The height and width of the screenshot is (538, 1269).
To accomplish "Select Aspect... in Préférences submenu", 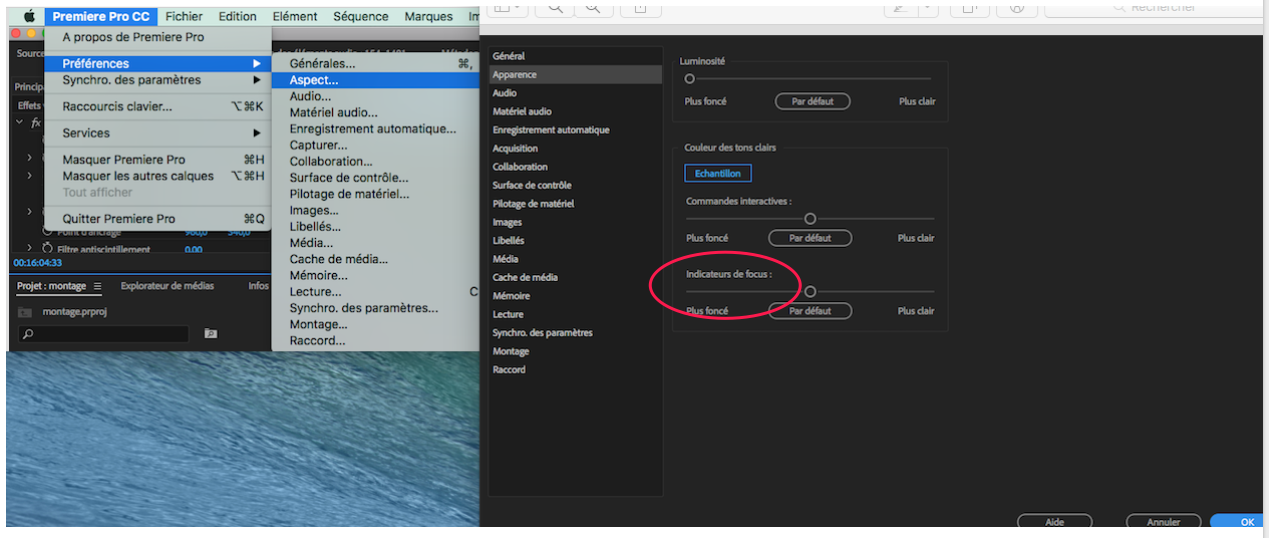I will (x=376, y=80).
